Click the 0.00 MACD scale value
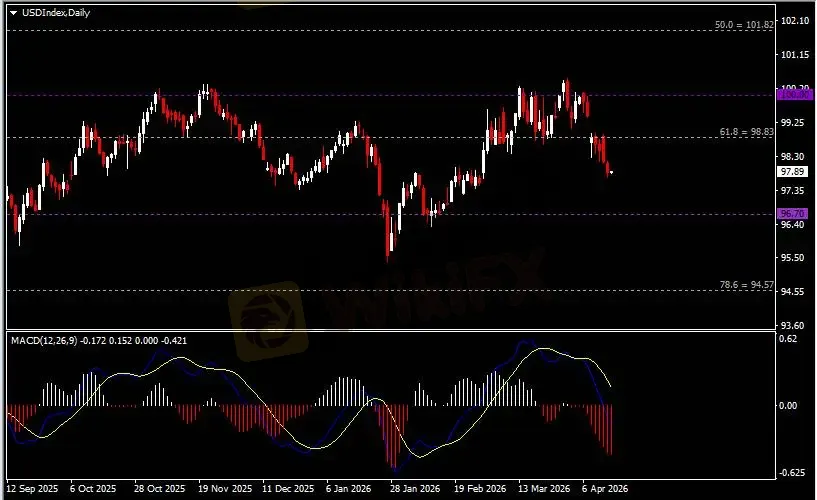817x500 pixels. tap(788, 405)
